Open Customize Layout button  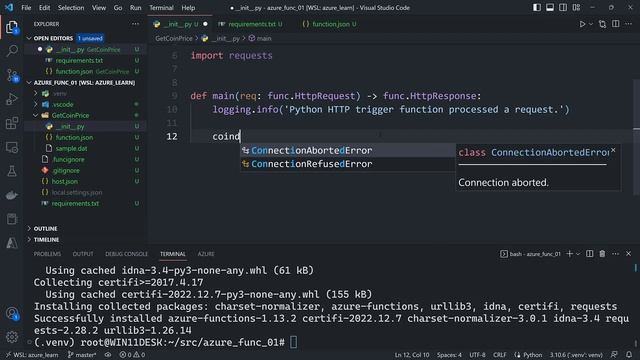click(x=576, y=7)
